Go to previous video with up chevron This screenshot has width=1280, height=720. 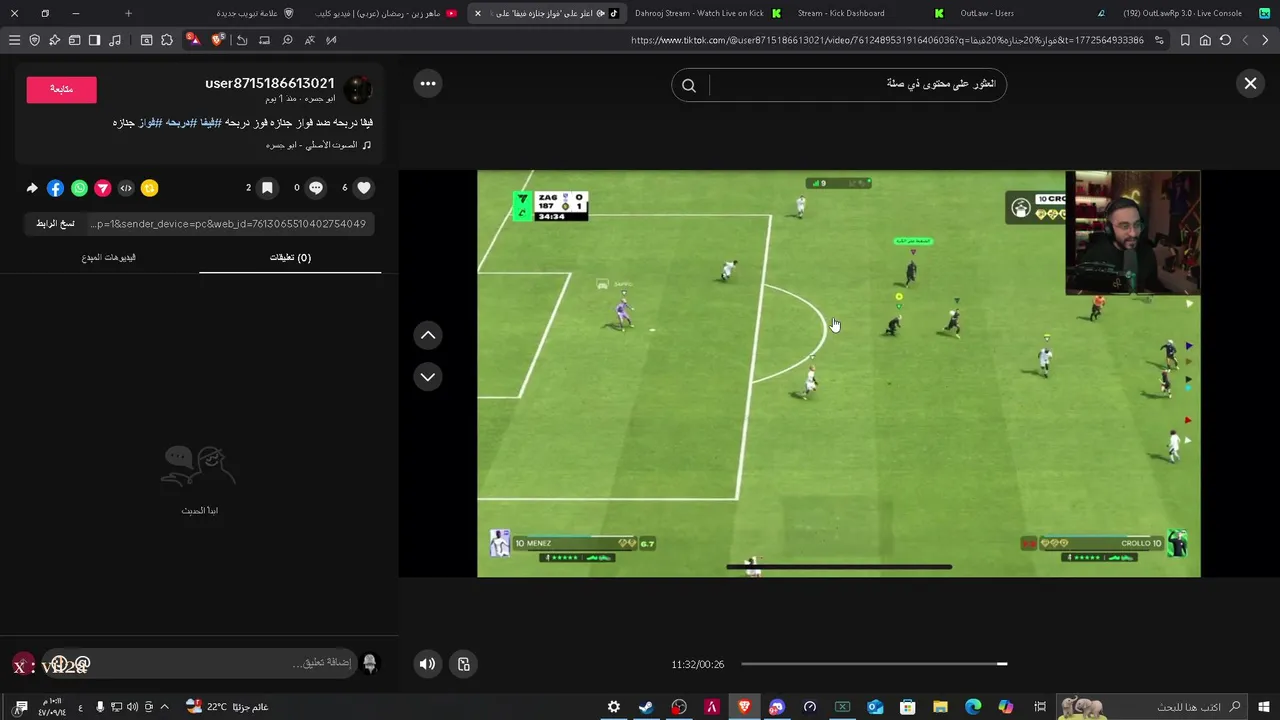tap(428, 335)
